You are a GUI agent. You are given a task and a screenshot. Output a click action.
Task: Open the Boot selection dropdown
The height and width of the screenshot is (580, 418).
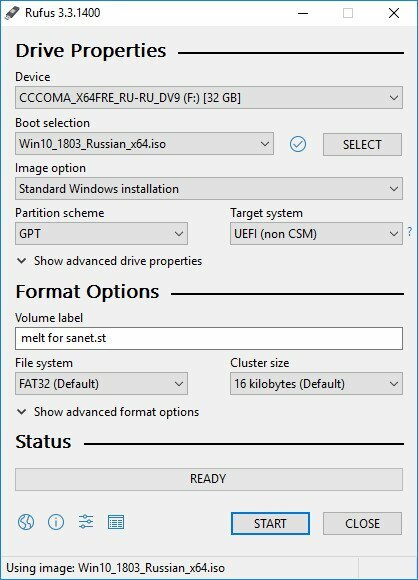coord(144,144)
